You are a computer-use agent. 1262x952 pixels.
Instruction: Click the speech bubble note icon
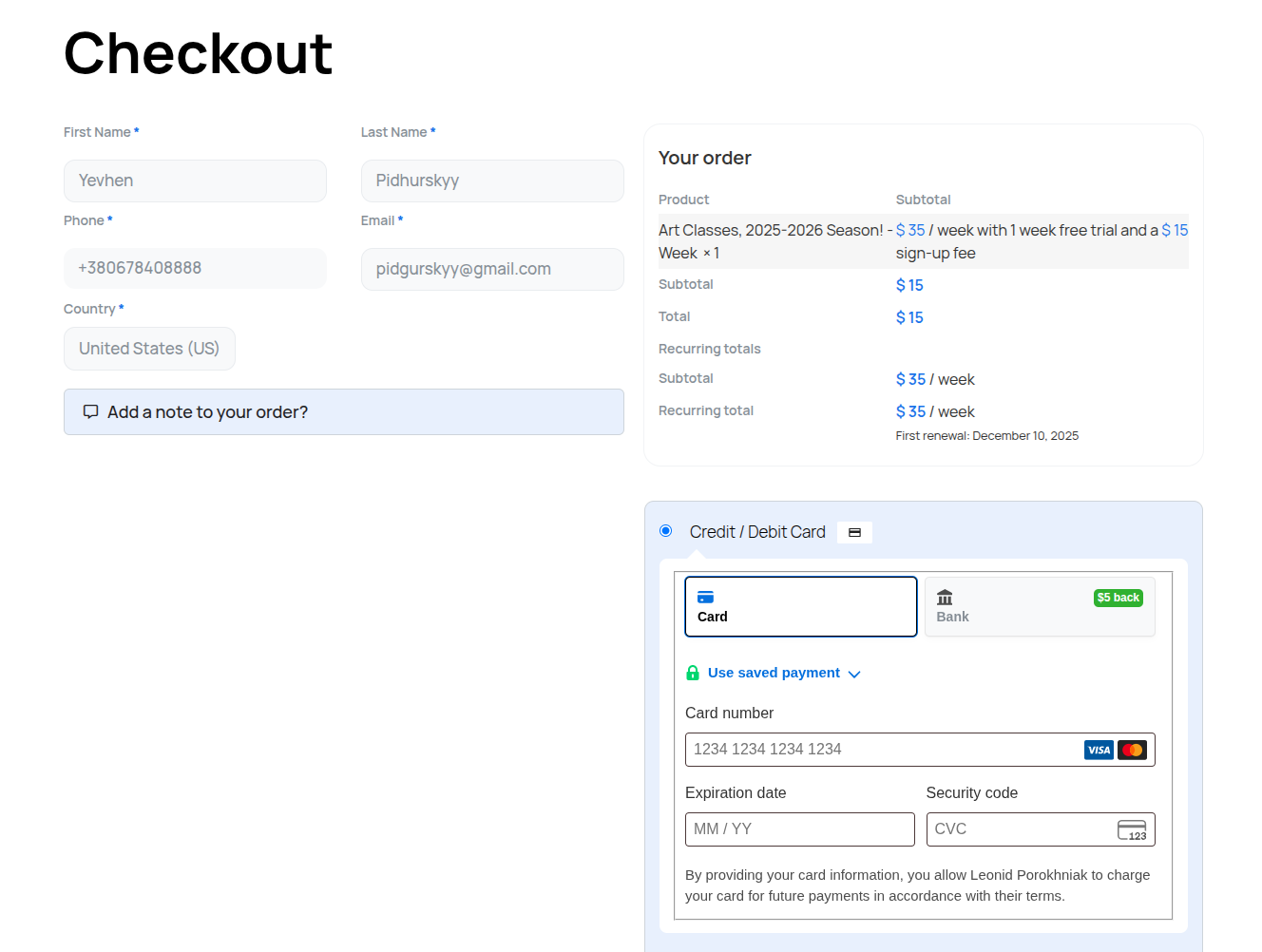click(90, 411)
